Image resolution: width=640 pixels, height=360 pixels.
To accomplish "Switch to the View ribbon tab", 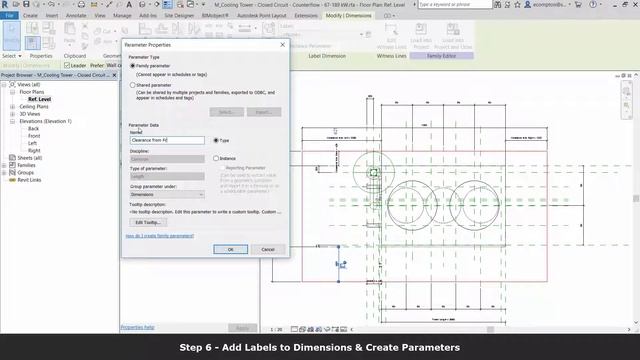I will coord(100,16).
